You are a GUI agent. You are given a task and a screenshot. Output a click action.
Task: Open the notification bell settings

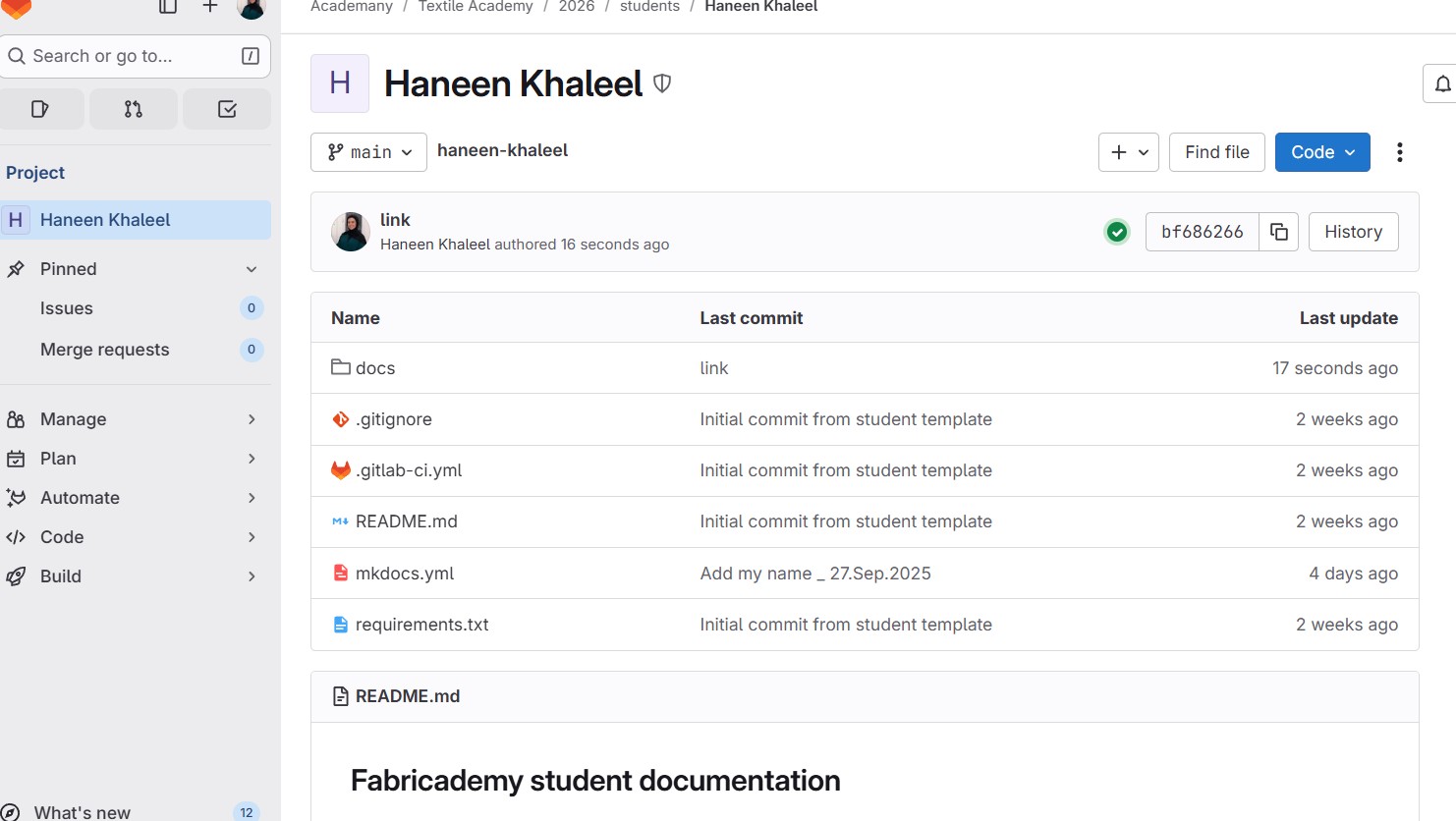pos(1441,84)
